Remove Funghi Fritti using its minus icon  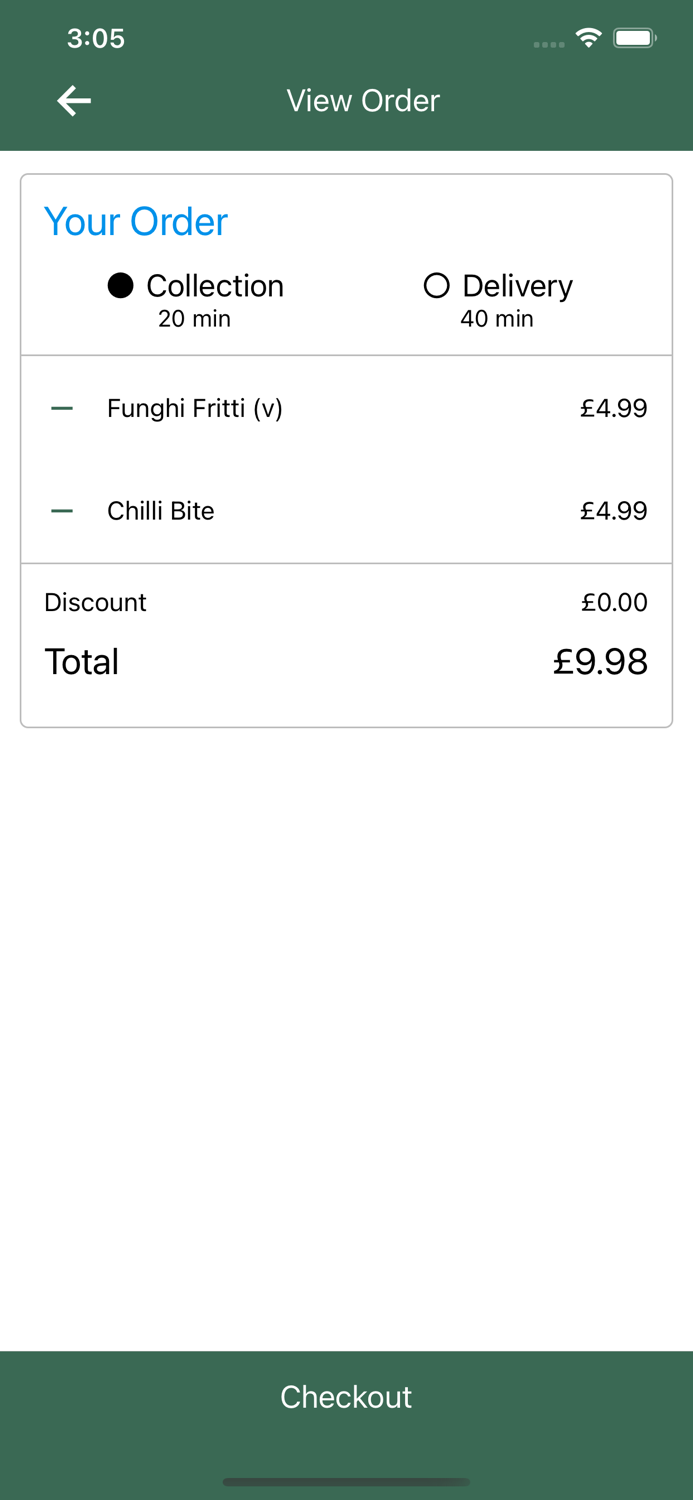coord(62,409)
